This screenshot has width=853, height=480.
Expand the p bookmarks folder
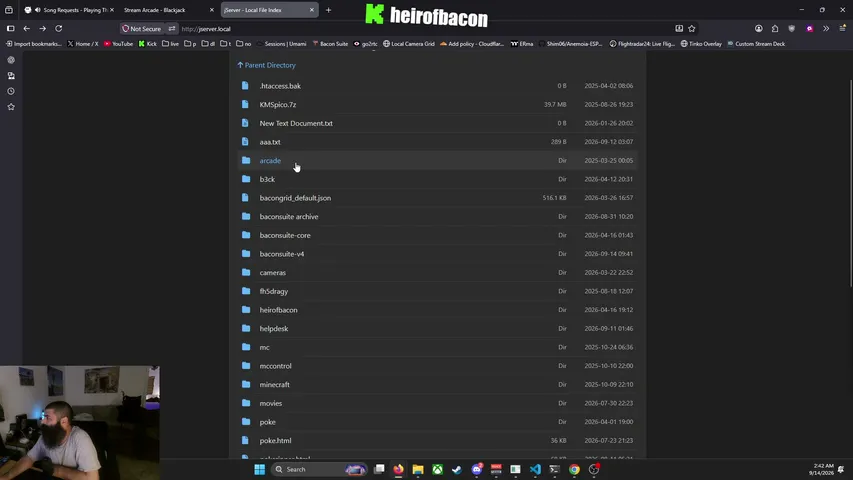[190, 44]
